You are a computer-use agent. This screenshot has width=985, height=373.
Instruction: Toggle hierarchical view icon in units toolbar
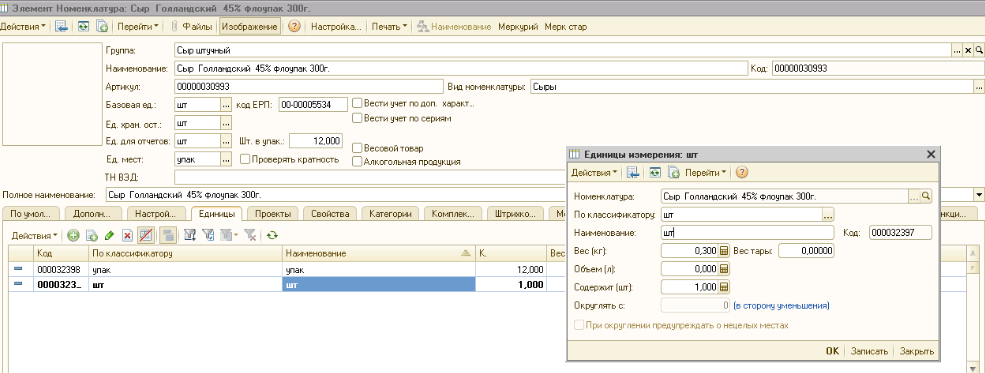pyautogui.click(x=168, y=235)
